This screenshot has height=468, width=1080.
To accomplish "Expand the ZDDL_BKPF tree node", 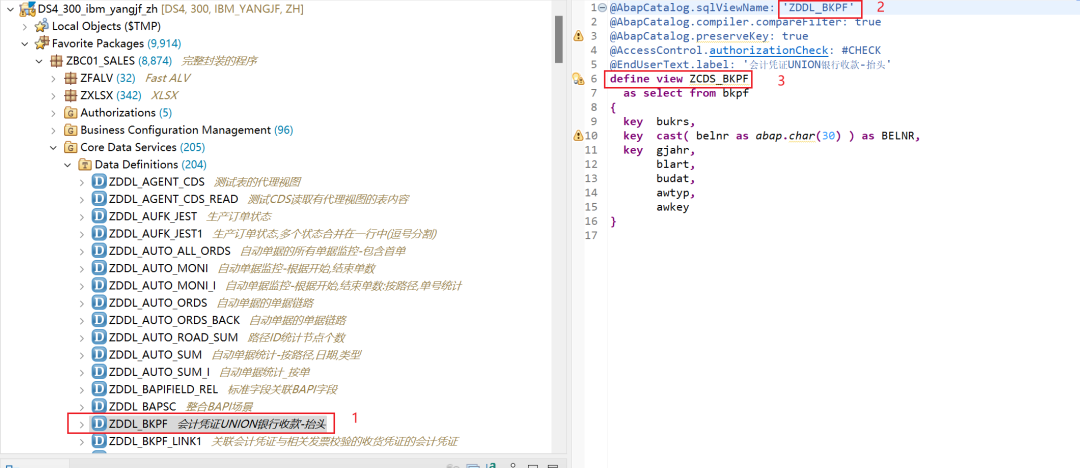I will point(81,423).
